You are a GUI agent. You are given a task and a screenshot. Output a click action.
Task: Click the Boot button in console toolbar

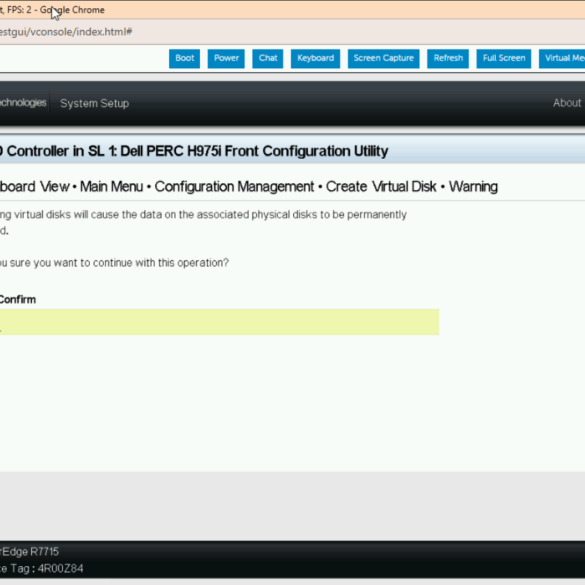(x=184, y=59)
